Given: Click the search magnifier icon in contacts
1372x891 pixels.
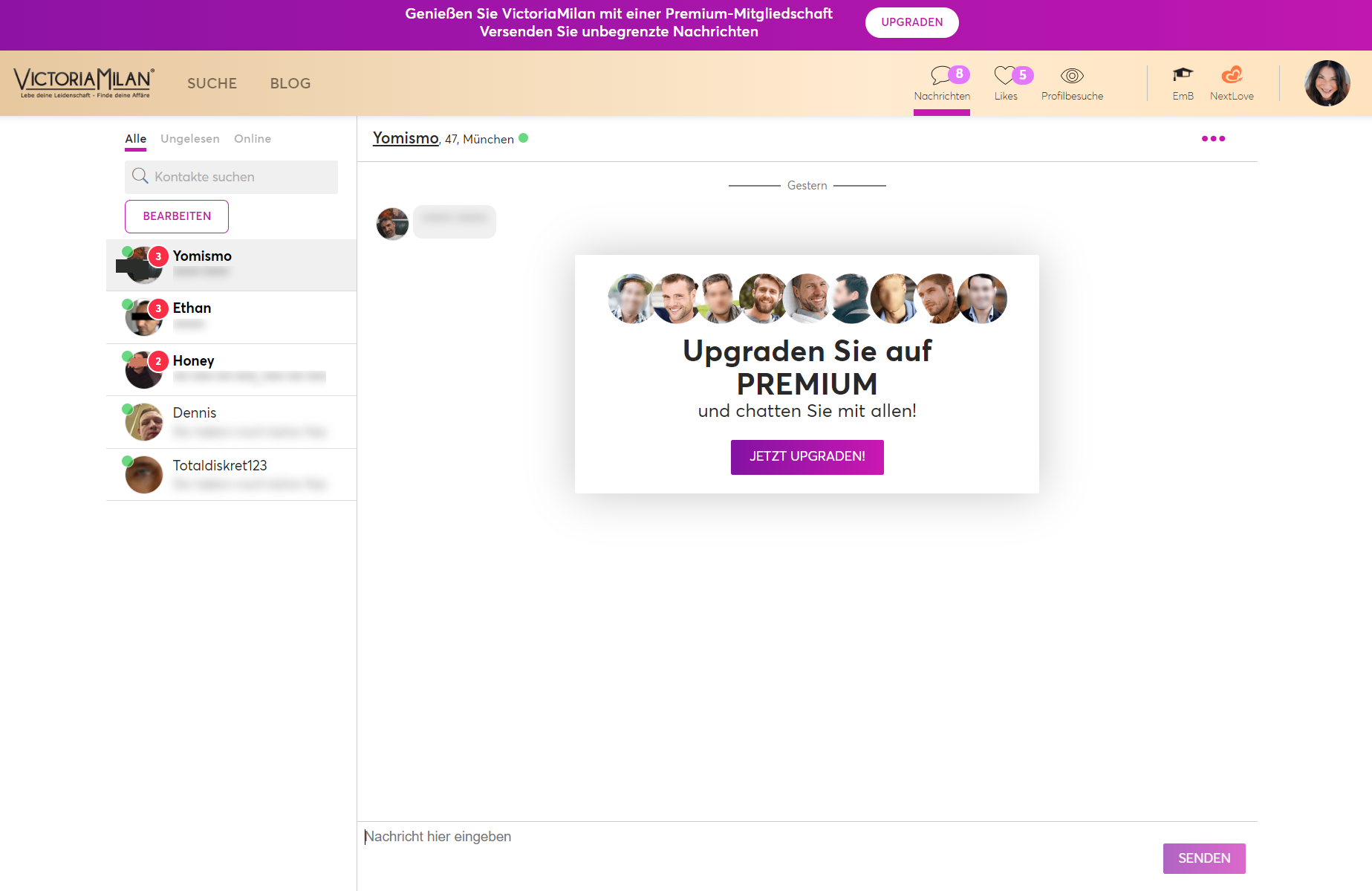Looking at the screenshot, I should 140,176.
